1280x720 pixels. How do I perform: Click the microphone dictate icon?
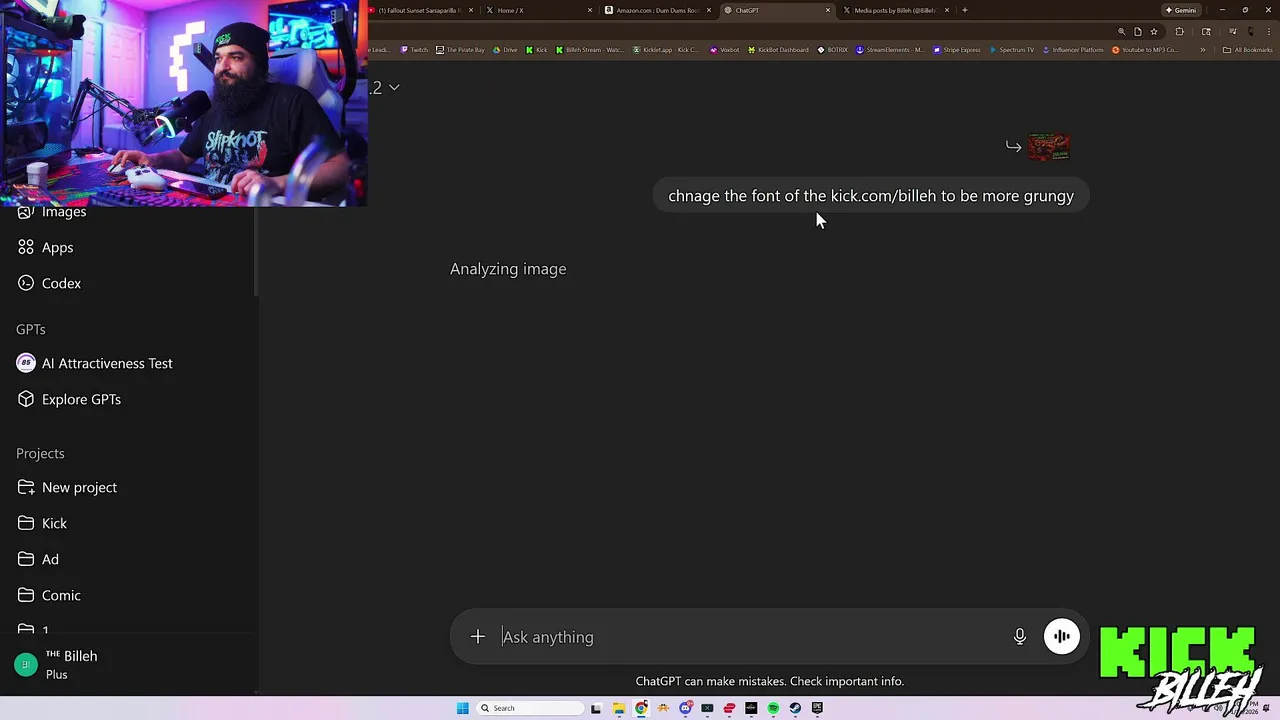[x=1020, y=637]
